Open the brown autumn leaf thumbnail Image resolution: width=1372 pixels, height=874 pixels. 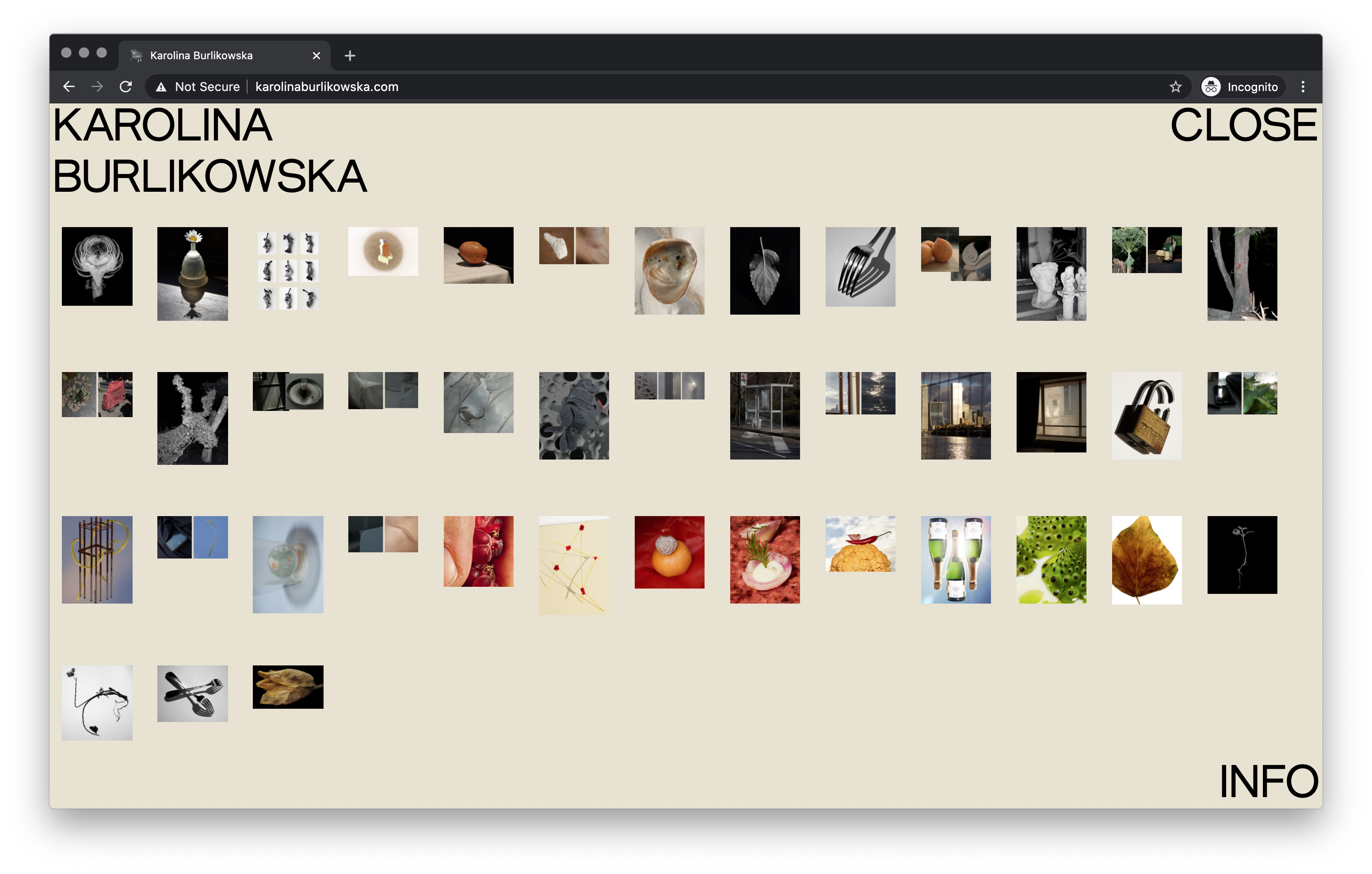(1147, 559)
